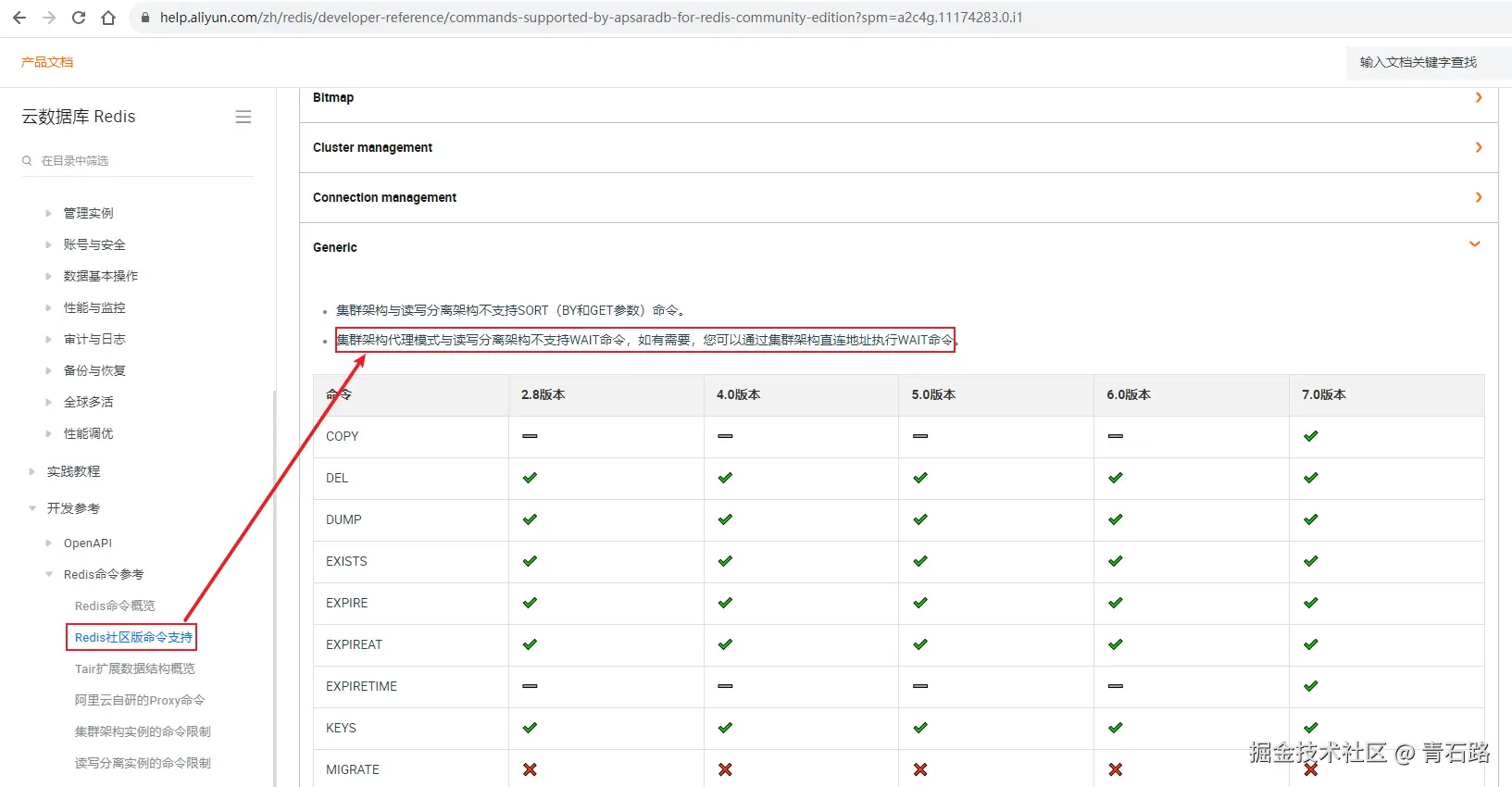The height and width of the screenshot is (787, 1512).
Task: Collapse the Redis命令参考 node
Action: [x=48, y=574]
